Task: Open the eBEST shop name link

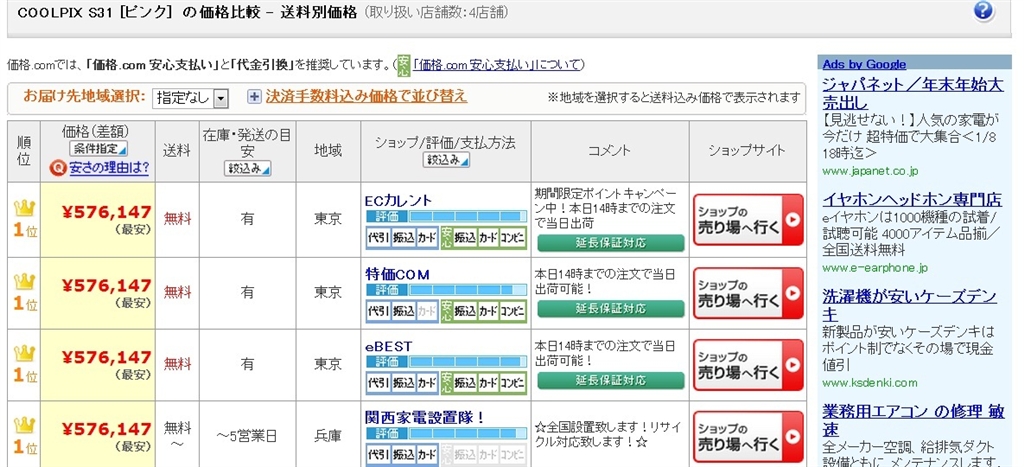Action: point(389,346)
